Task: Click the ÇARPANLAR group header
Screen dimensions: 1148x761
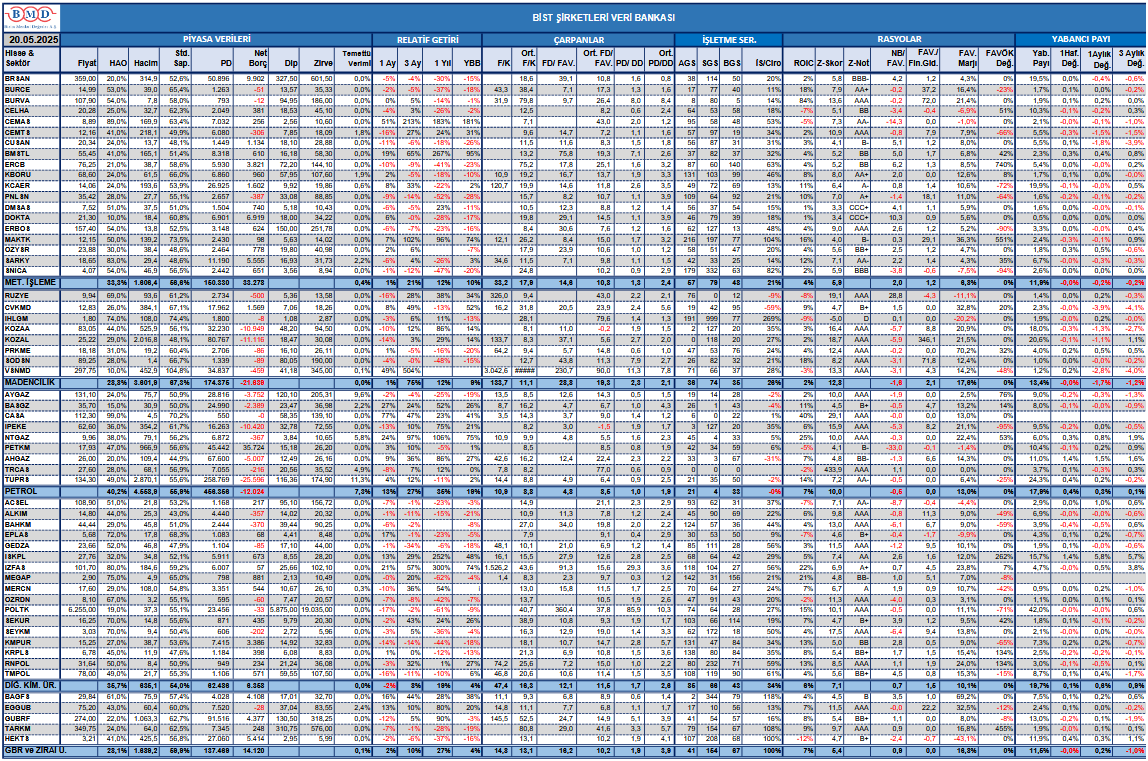Action: [x=578, y=40]
